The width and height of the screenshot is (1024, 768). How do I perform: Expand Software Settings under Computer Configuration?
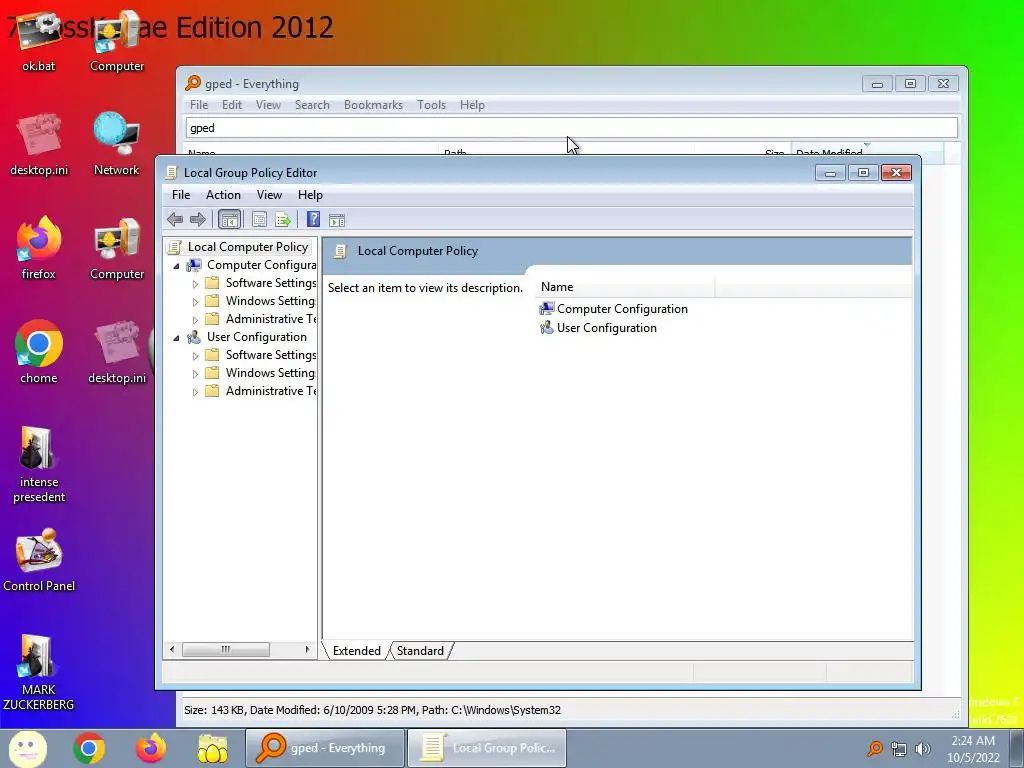(x=195, y=284)
